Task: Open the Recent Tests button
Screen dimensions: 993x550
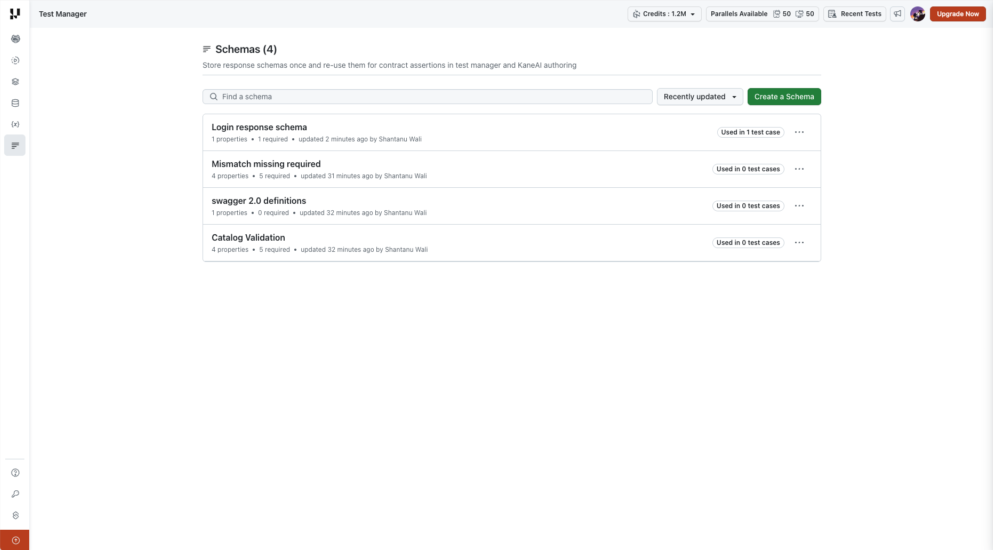Action: coord(854,13)
